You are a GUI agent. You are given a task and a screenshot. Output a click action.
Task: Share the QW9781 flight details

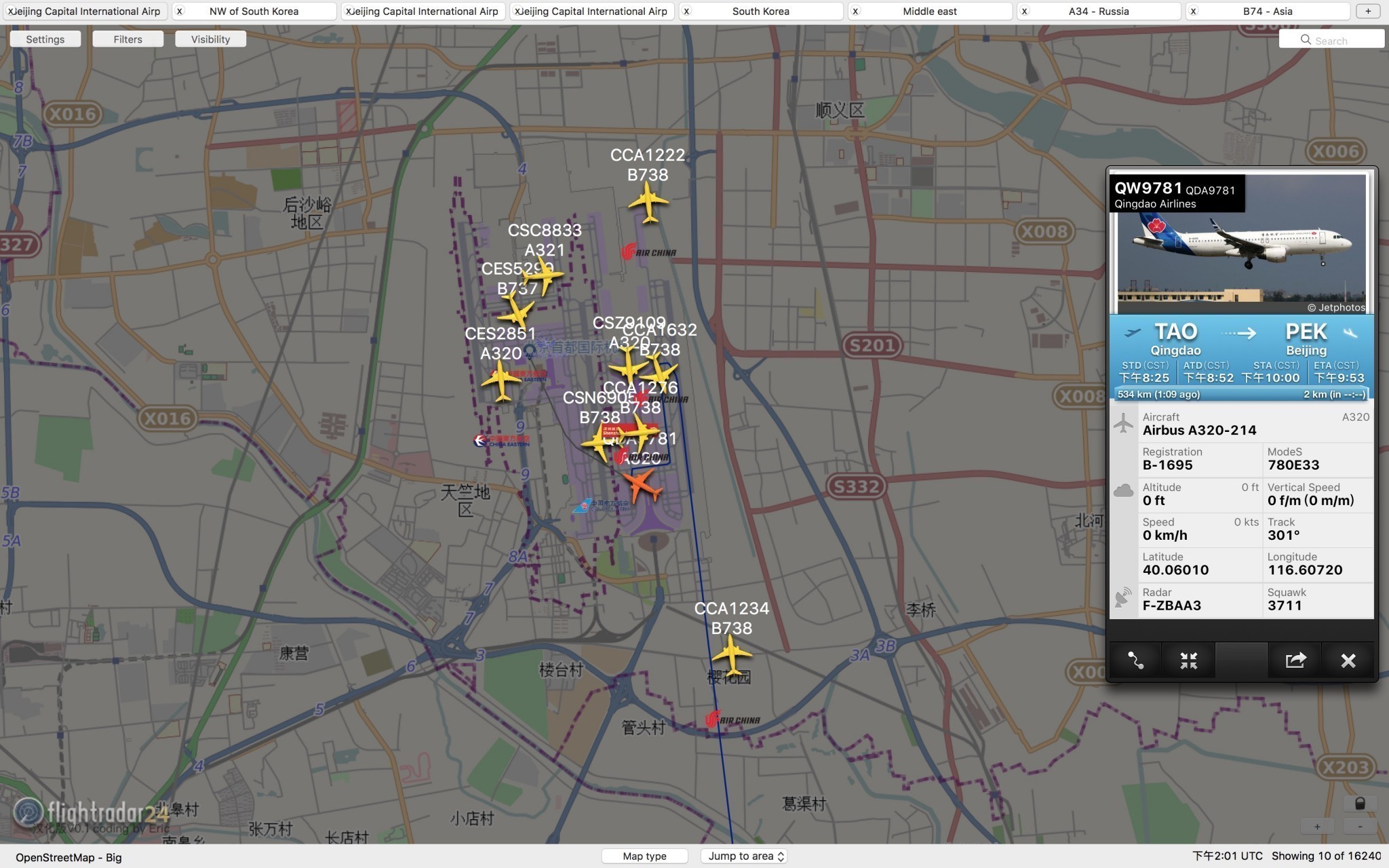(1295, 660)
